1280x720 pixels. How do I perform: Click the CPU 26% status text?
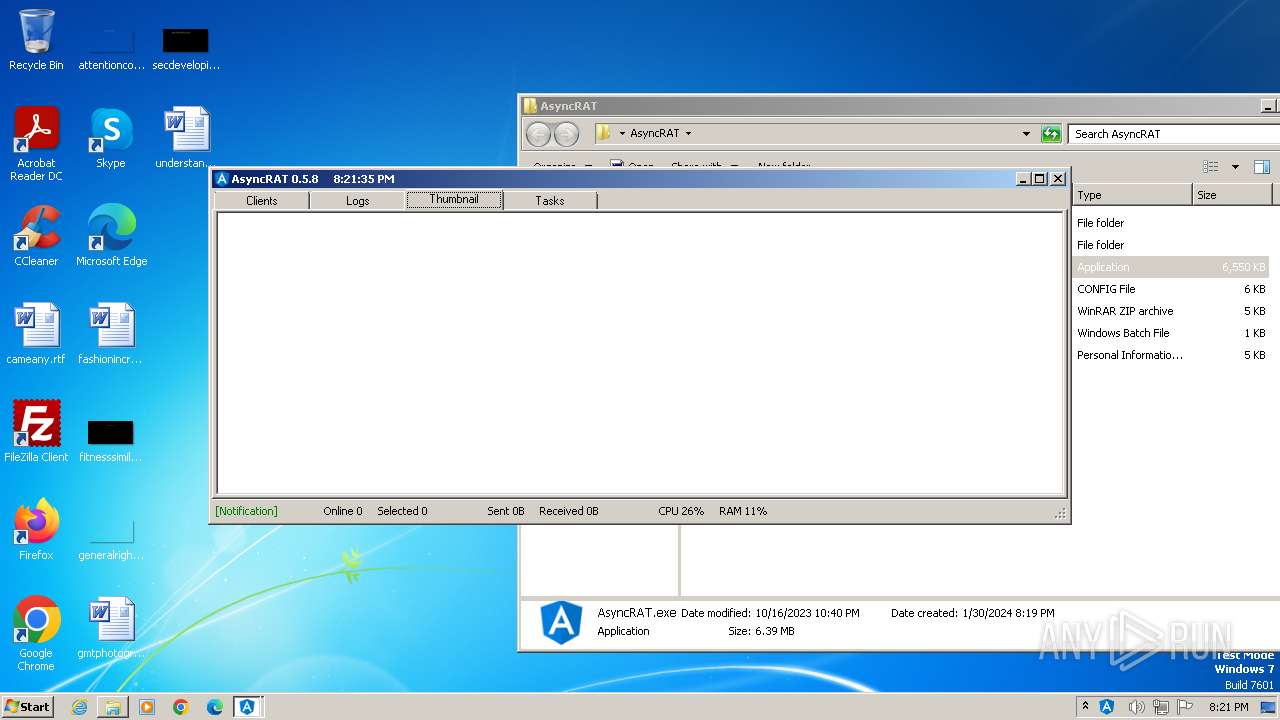[x=681, y=511]
